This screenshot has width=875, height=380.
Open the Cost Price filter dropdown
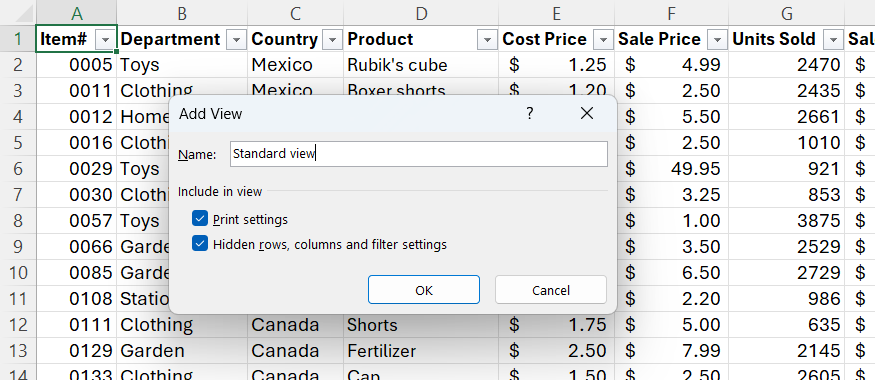tap(603, 40)
